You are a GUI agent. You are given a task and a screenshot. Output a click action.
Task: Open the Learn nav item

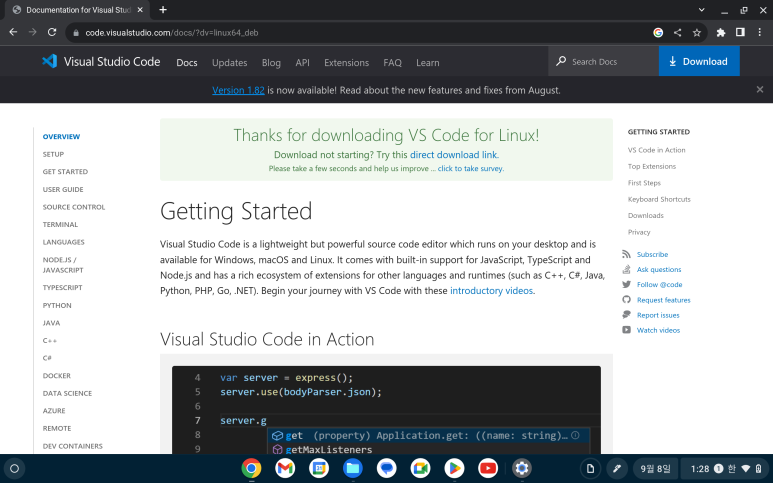[x=427, y=63]
